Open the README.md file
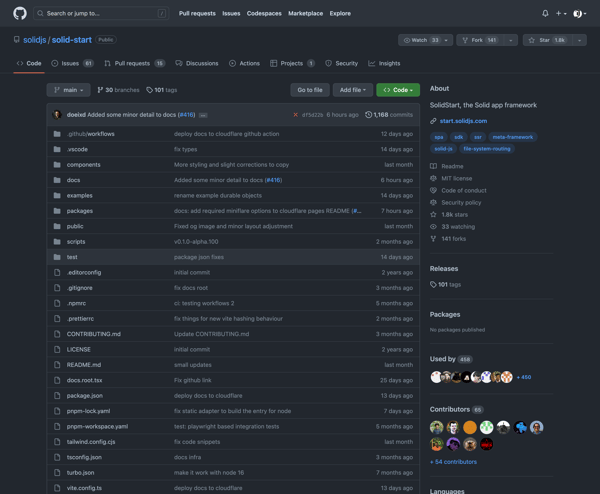Image resolution: width=600 pixels, height=494 pixels. point(84,365)
